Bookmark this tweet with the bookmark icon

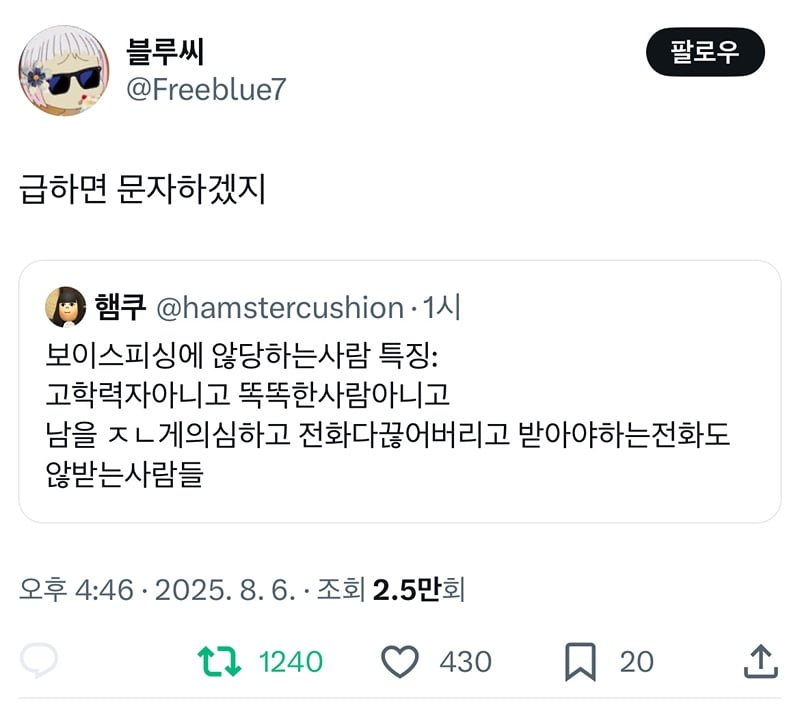(580, 661)
